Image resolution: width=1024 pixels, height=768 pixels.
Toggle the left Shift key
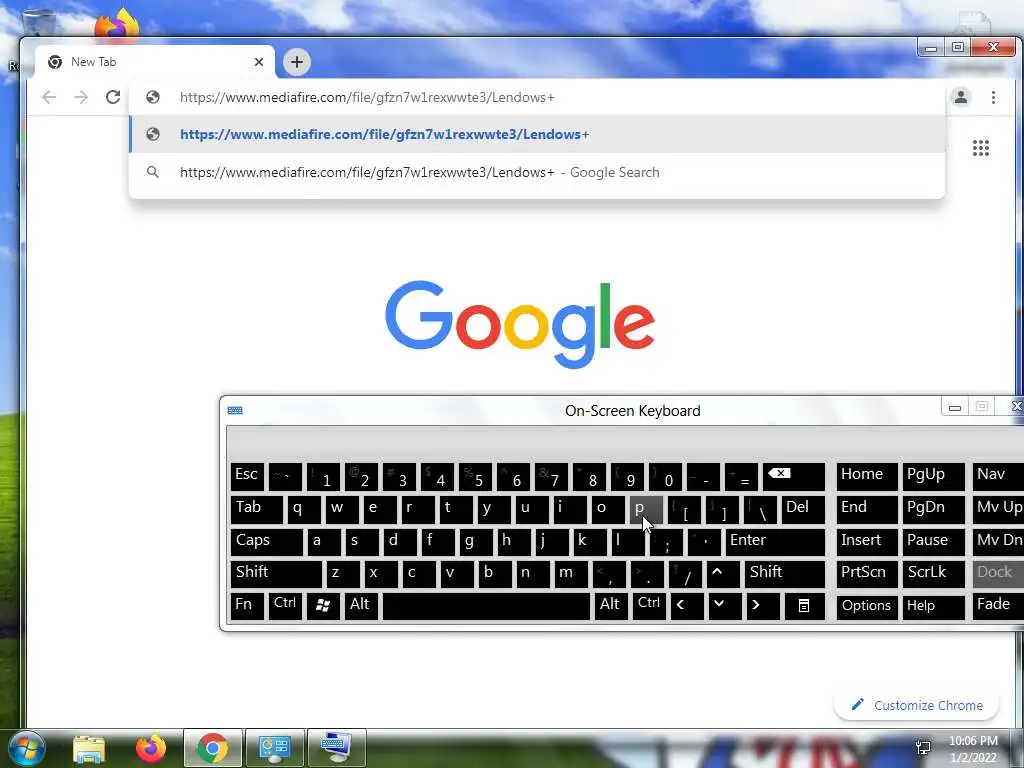pyautogui.click(x=276, y=573)
